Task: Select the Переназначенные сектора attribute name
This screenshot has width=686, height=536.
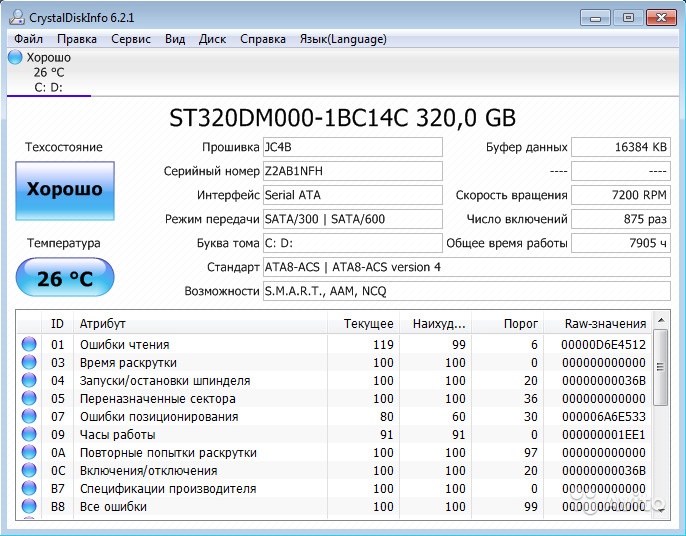Action: 158,399
